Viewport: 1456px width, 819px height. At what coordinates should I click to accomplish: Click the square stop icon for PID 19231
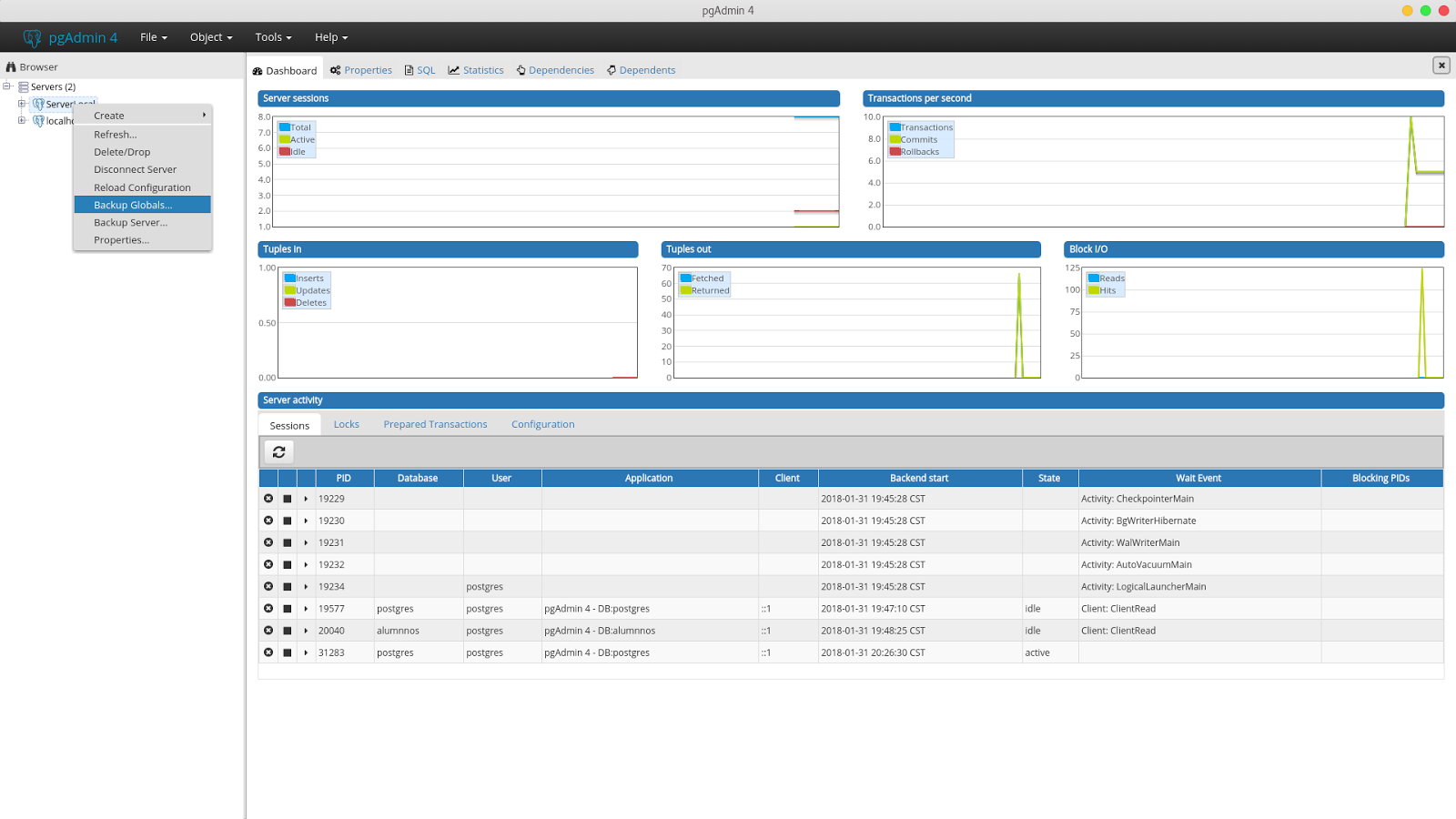(x=288, y=543)
